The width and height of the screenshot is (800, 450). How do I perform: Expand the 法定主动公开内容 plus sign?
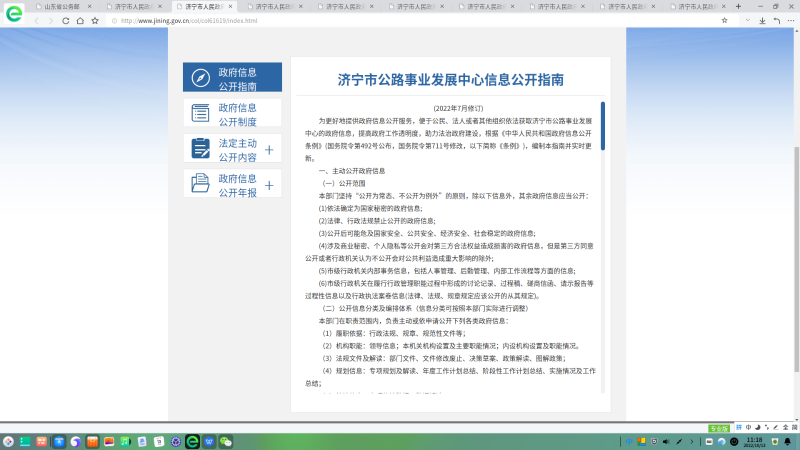[268, 150]
